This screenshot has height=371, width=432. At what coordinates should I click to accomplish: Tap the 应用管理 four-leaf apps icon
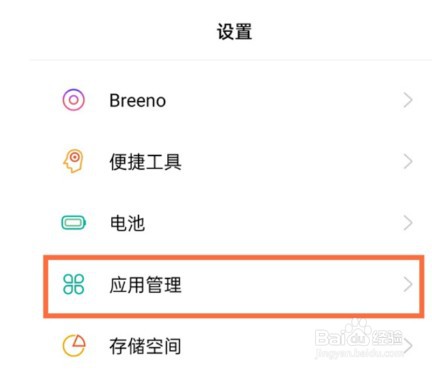coord(74,284)
